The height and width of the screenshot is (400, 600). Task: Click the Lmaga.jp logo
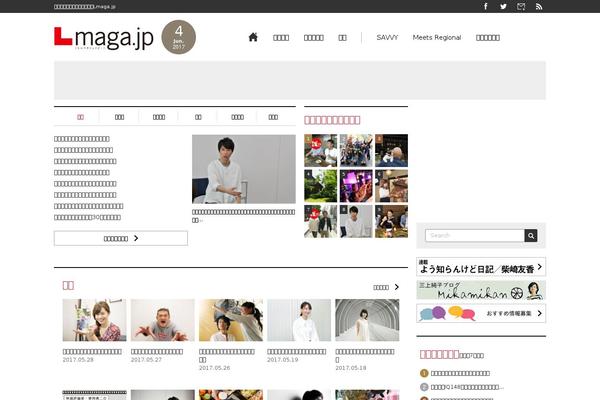[x=104, y=38]
